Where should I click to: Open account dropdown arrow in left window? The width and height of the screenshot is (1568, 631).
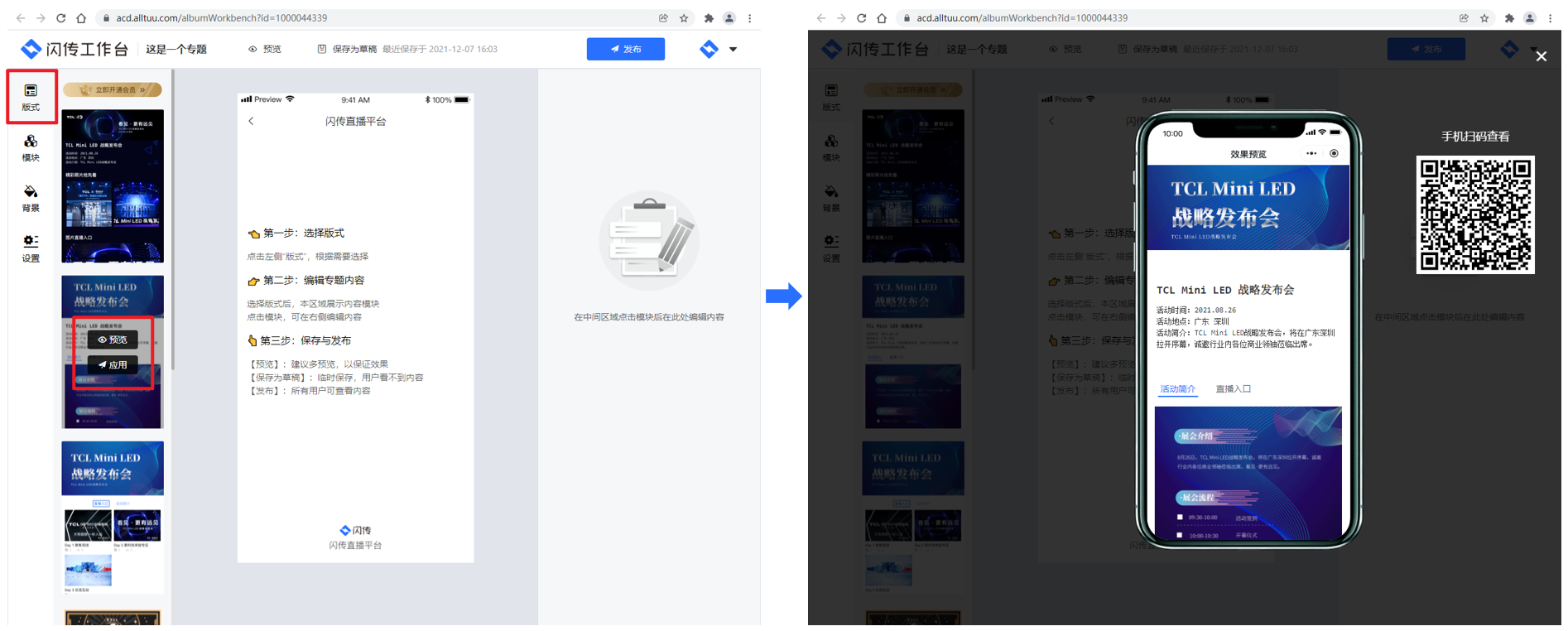coord(733,50)
